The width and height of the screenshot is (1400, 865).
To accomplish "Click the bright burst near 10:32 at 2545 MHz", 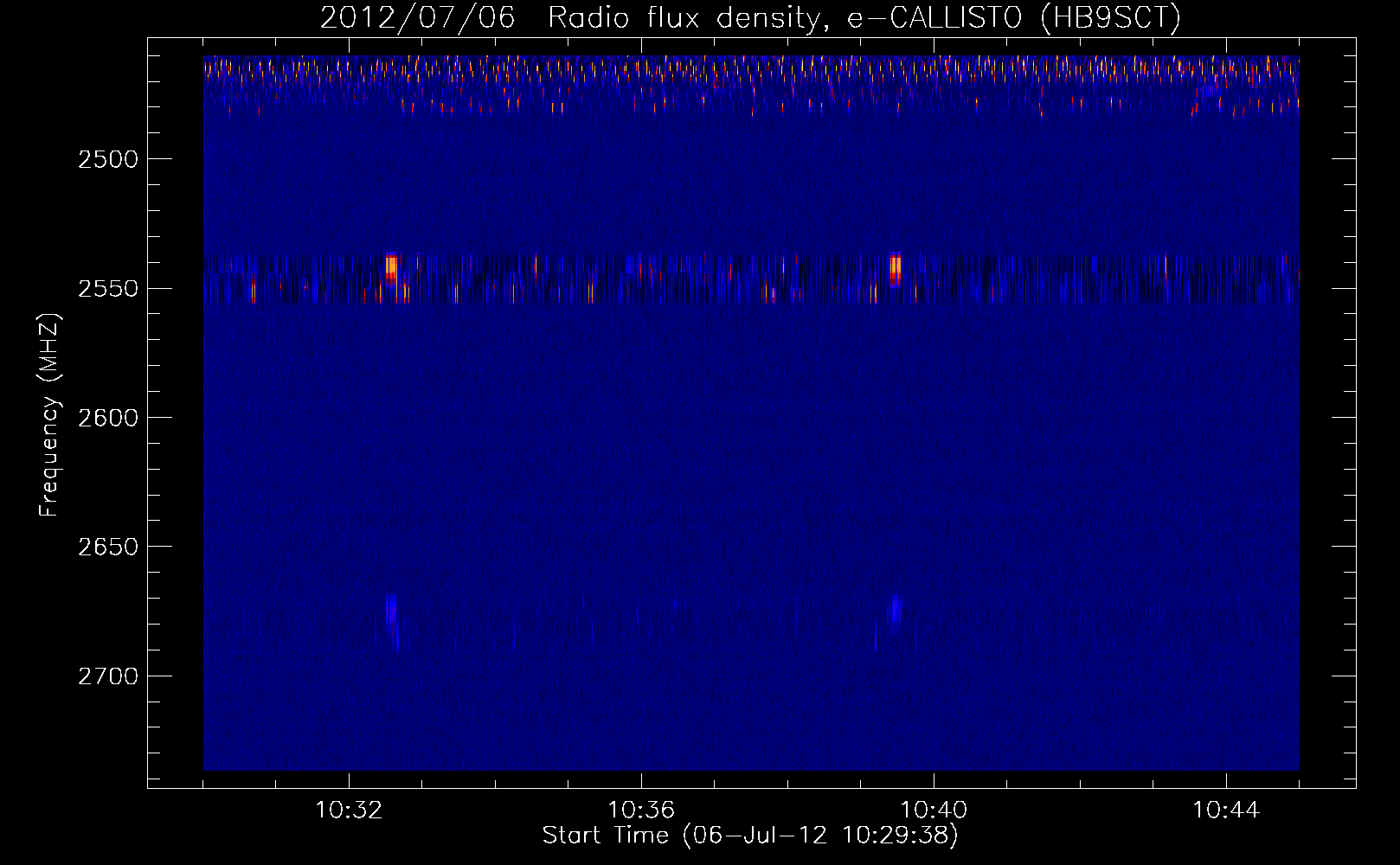I will pos(391,267).
